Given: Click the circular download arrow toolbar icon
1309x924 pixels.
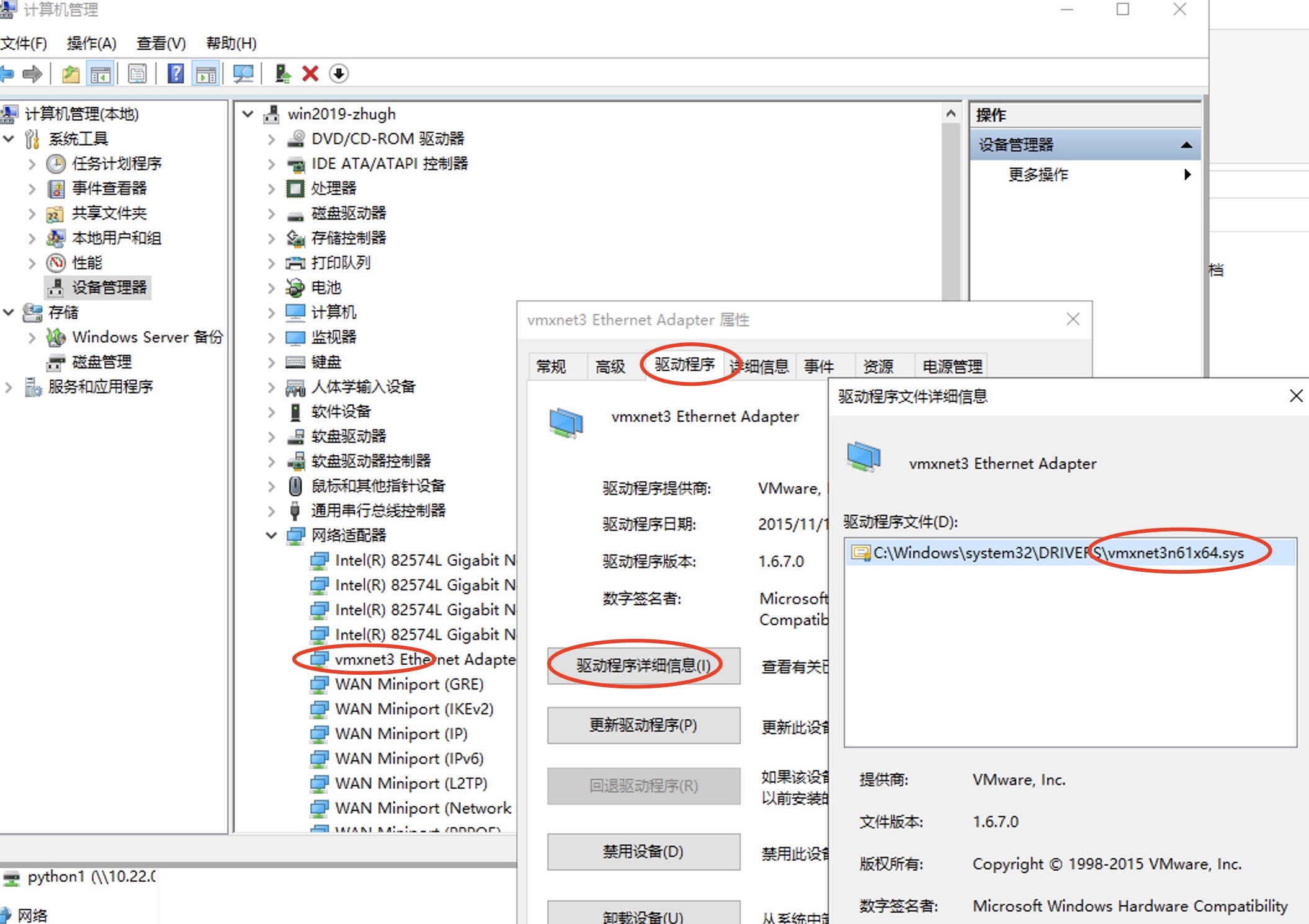Looking at the screenshot, I should point(339,74).
